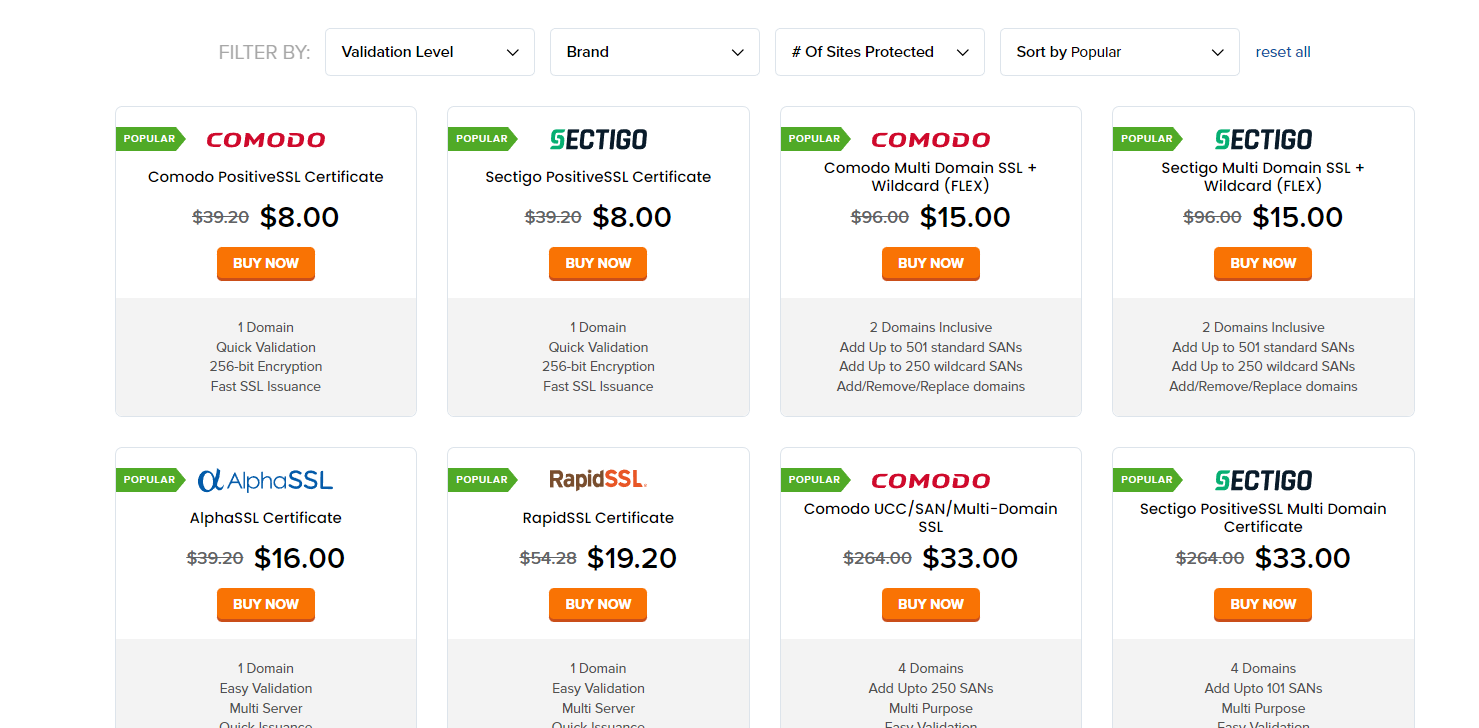
Task: Click the AlphaSSL logo
Action: [x=266, y=481]
